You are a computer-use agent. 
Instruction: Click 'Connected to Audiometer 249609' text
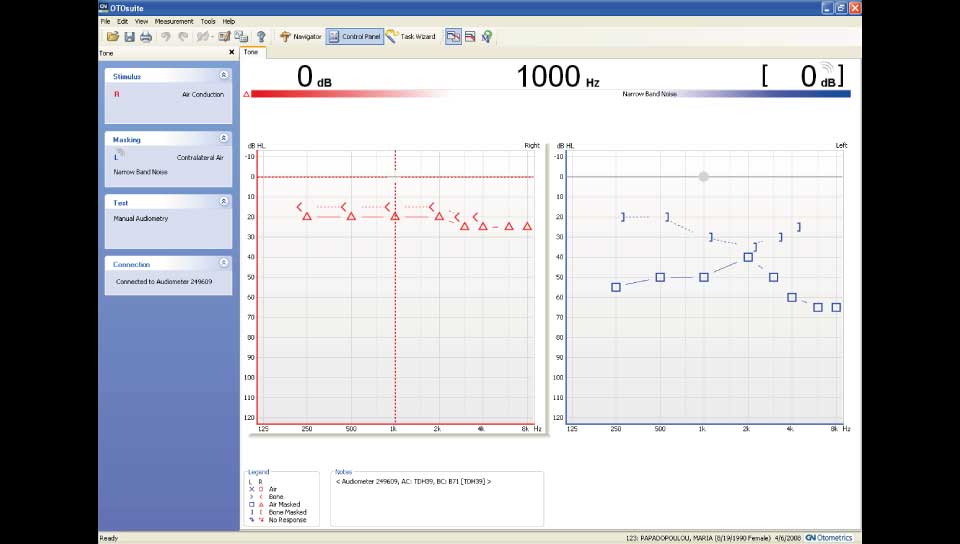coord(164,281)
